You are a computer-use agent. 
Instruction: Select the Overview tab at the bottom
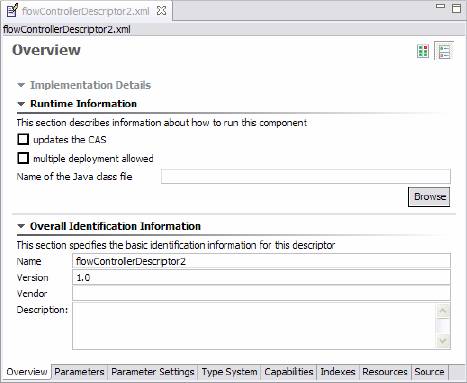(x=27, y=372)
